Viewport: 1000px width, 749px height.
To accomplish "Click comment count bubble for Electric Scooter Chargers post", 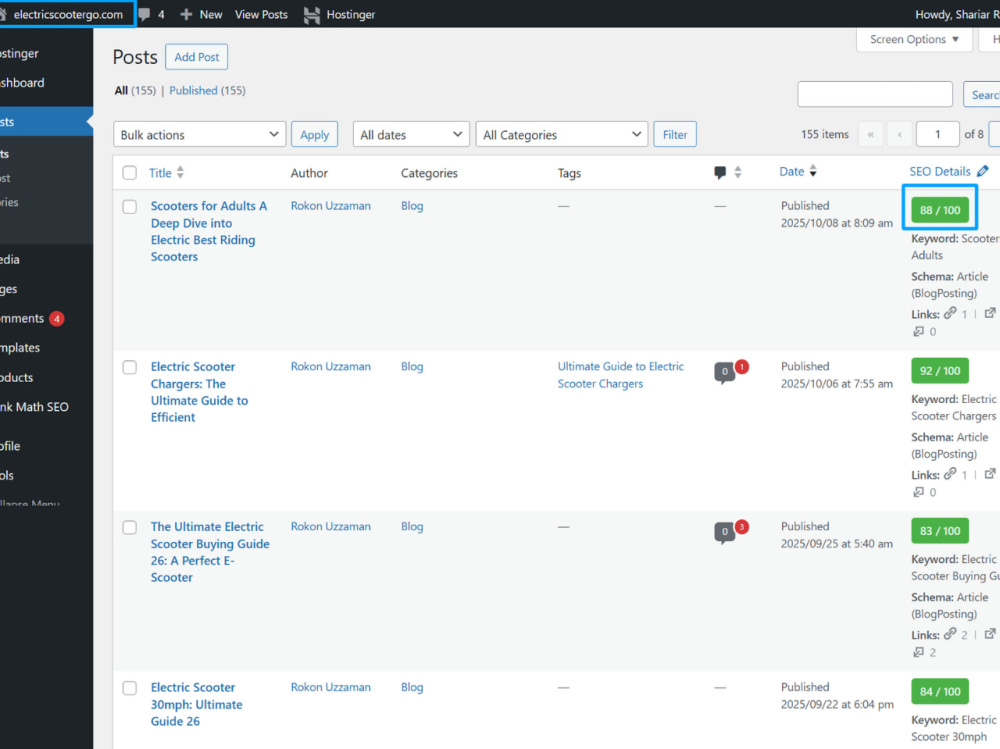I will 724,372.
